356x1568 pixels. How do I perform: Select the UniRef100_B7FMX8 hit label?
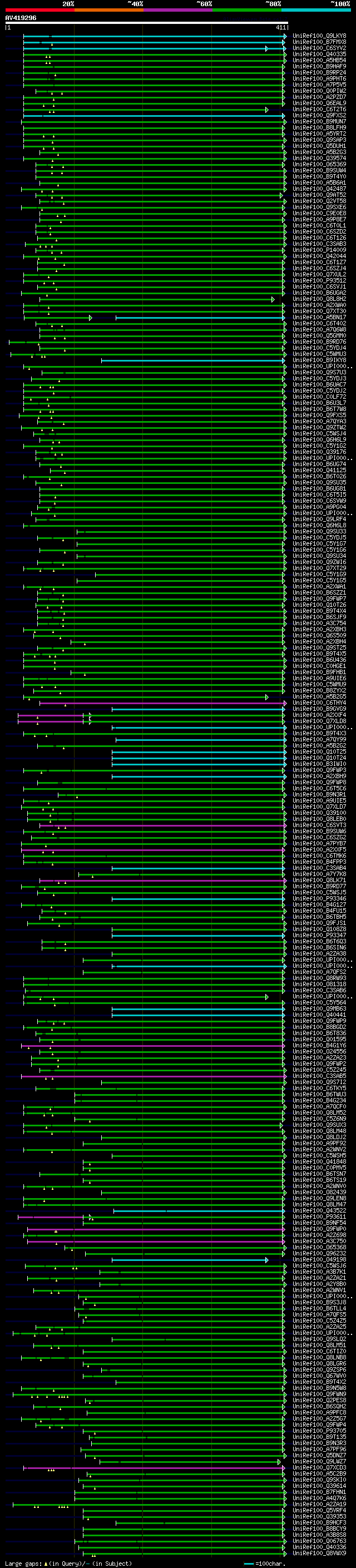coord(319,42)
